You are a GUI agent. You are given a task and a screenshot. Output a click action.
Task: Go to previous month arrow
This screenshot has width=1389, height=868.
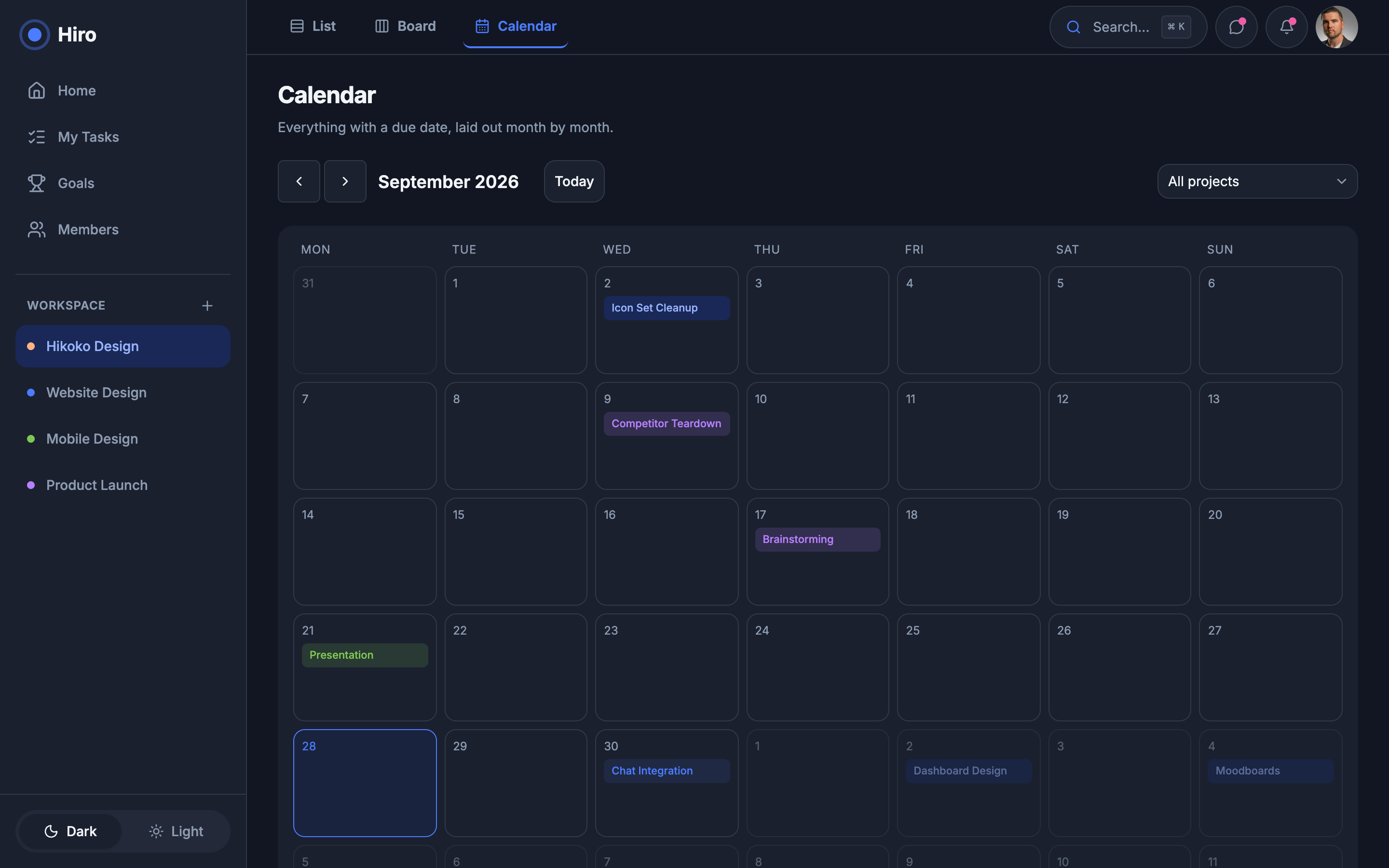click(x=299, y=181)
